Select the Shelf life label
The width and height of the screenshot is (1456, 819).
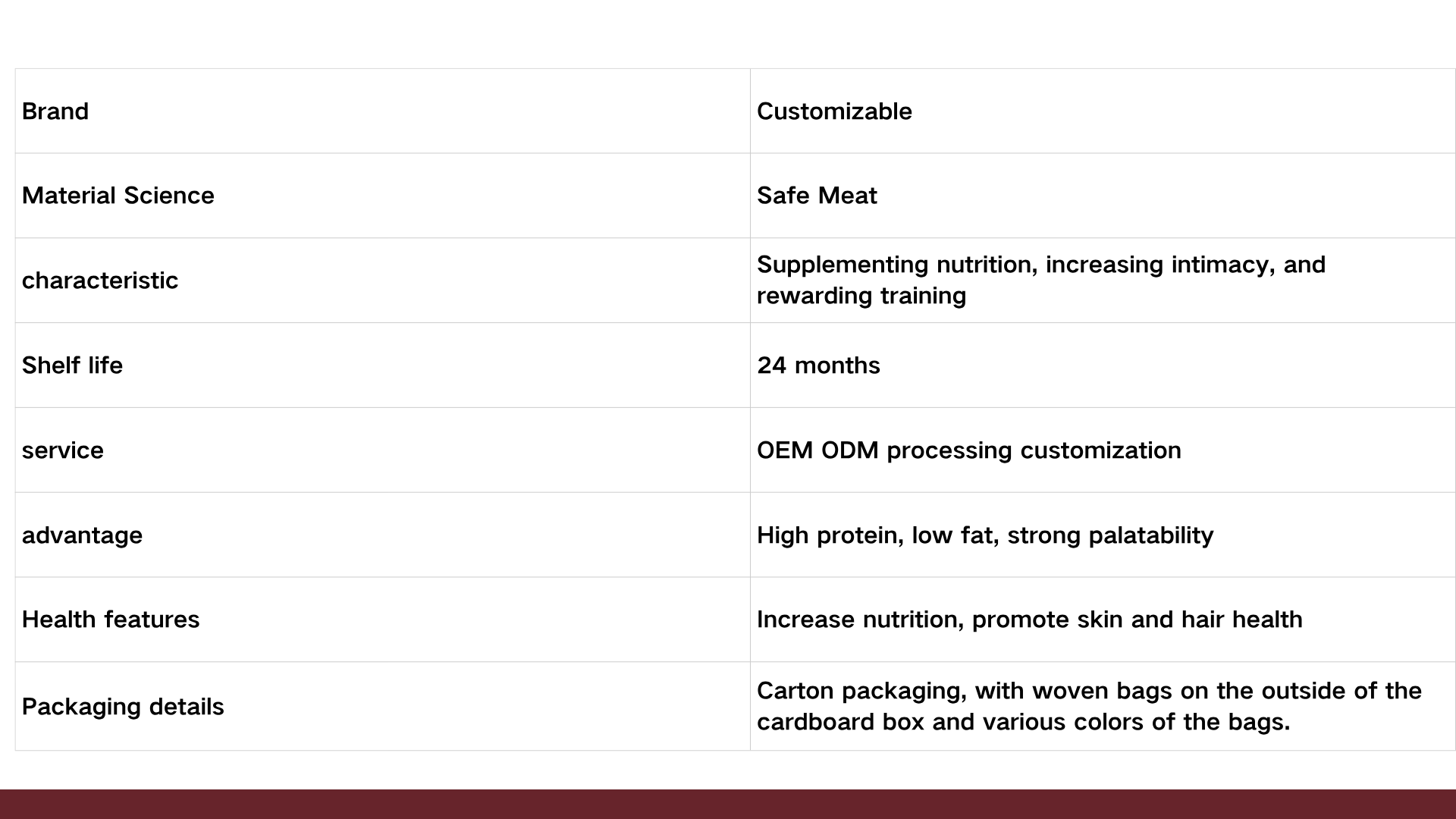point(72,366)
